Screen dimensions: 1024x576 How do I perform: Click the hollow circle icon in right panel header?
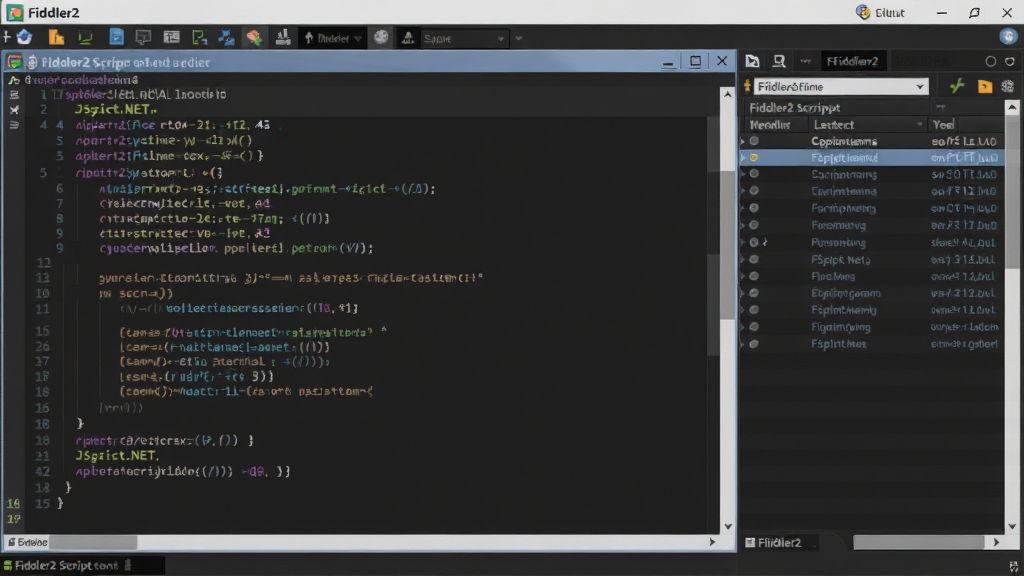pos(991,61)
